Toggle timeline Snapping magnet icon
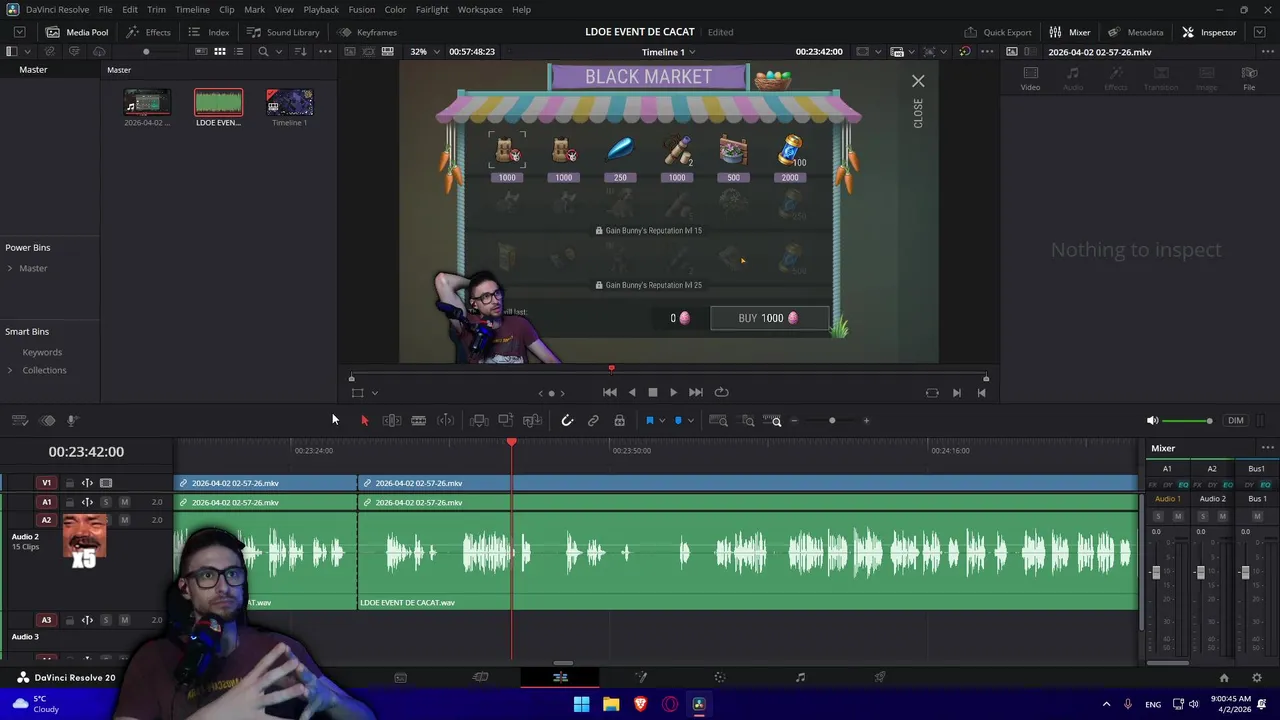 tap(567, 421)
